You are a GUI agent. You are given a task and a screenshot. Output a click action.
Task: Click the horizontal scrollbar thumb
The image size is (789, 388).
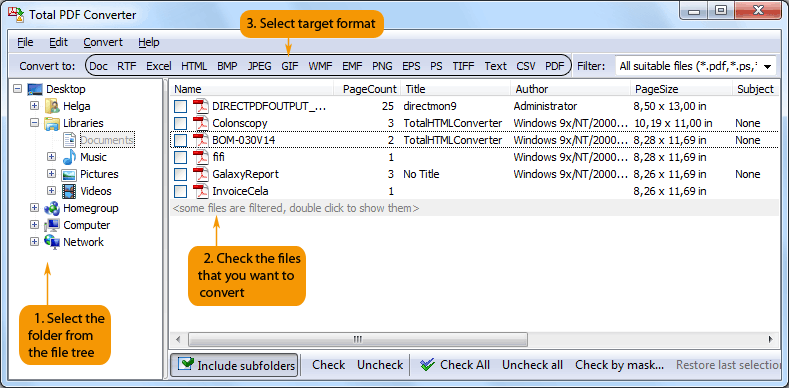(x=358, y=339)
